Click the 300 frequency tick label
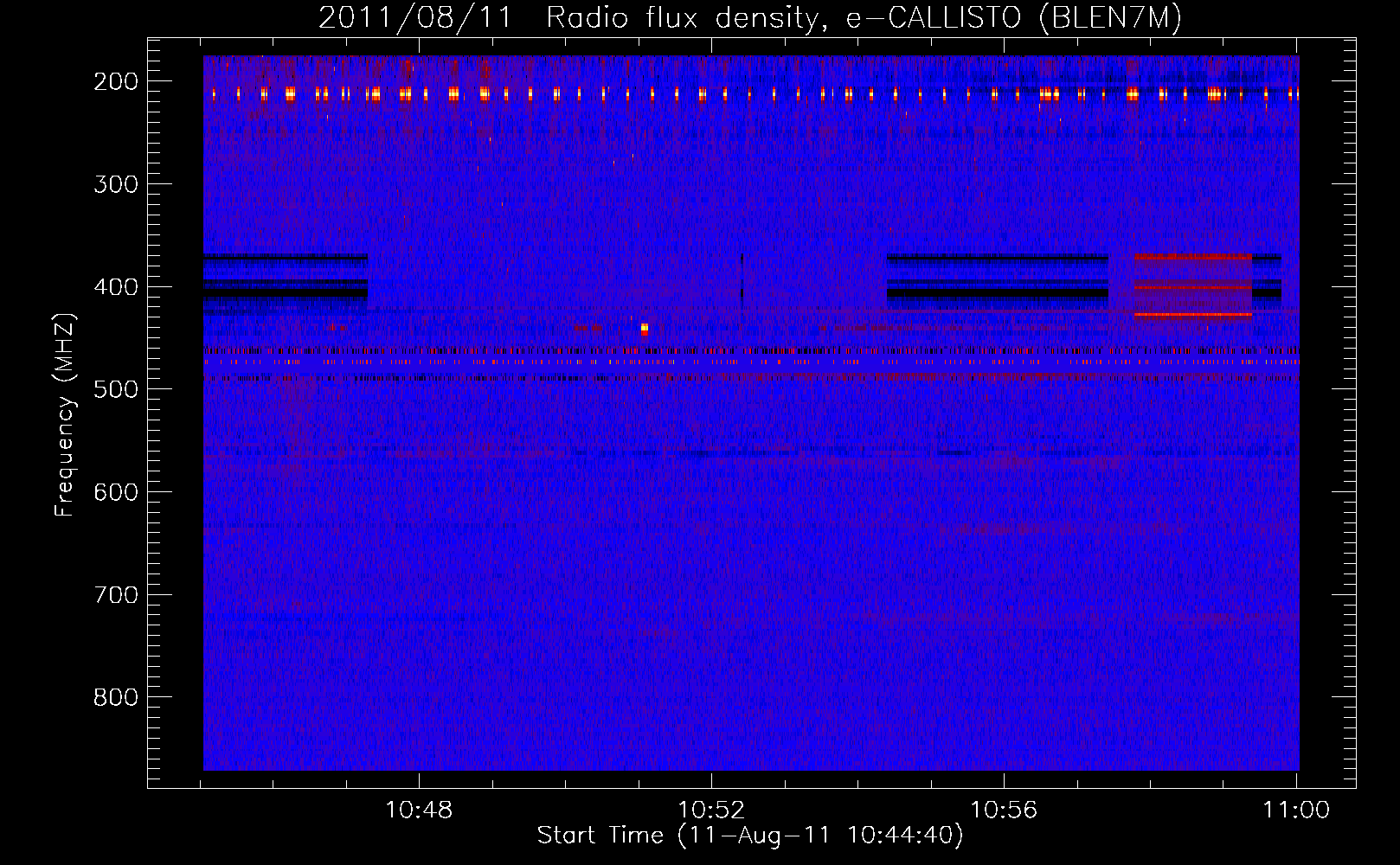Viewport: 1400px width, 865px height. [116, 184]
